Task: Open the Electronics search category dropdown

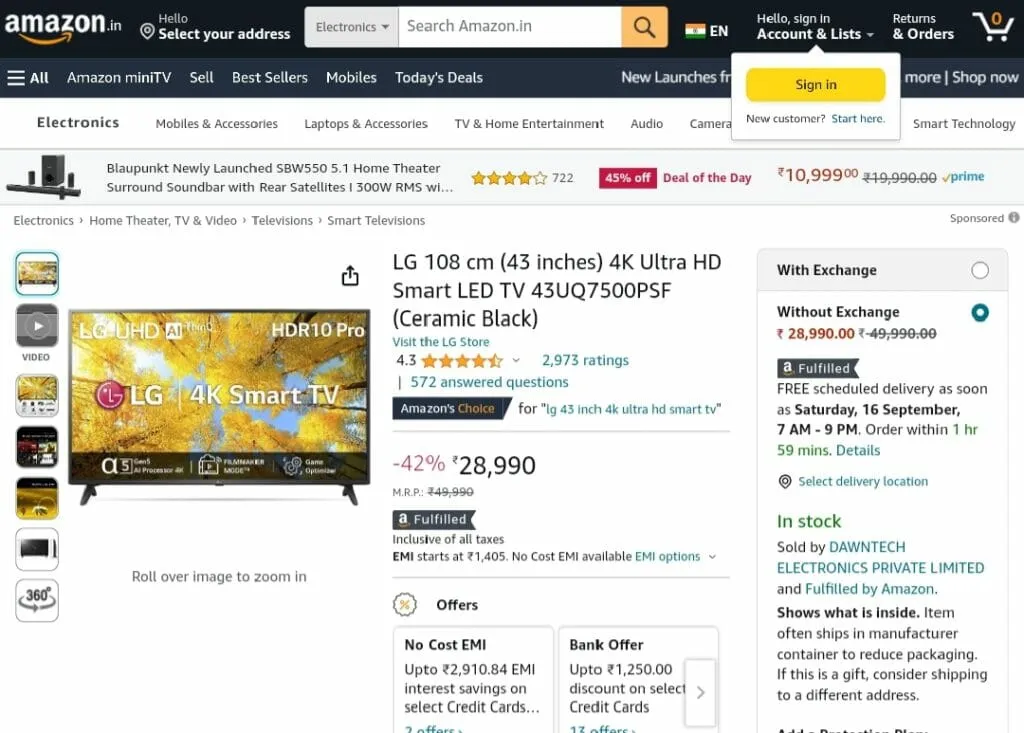Action: [351, 27]
